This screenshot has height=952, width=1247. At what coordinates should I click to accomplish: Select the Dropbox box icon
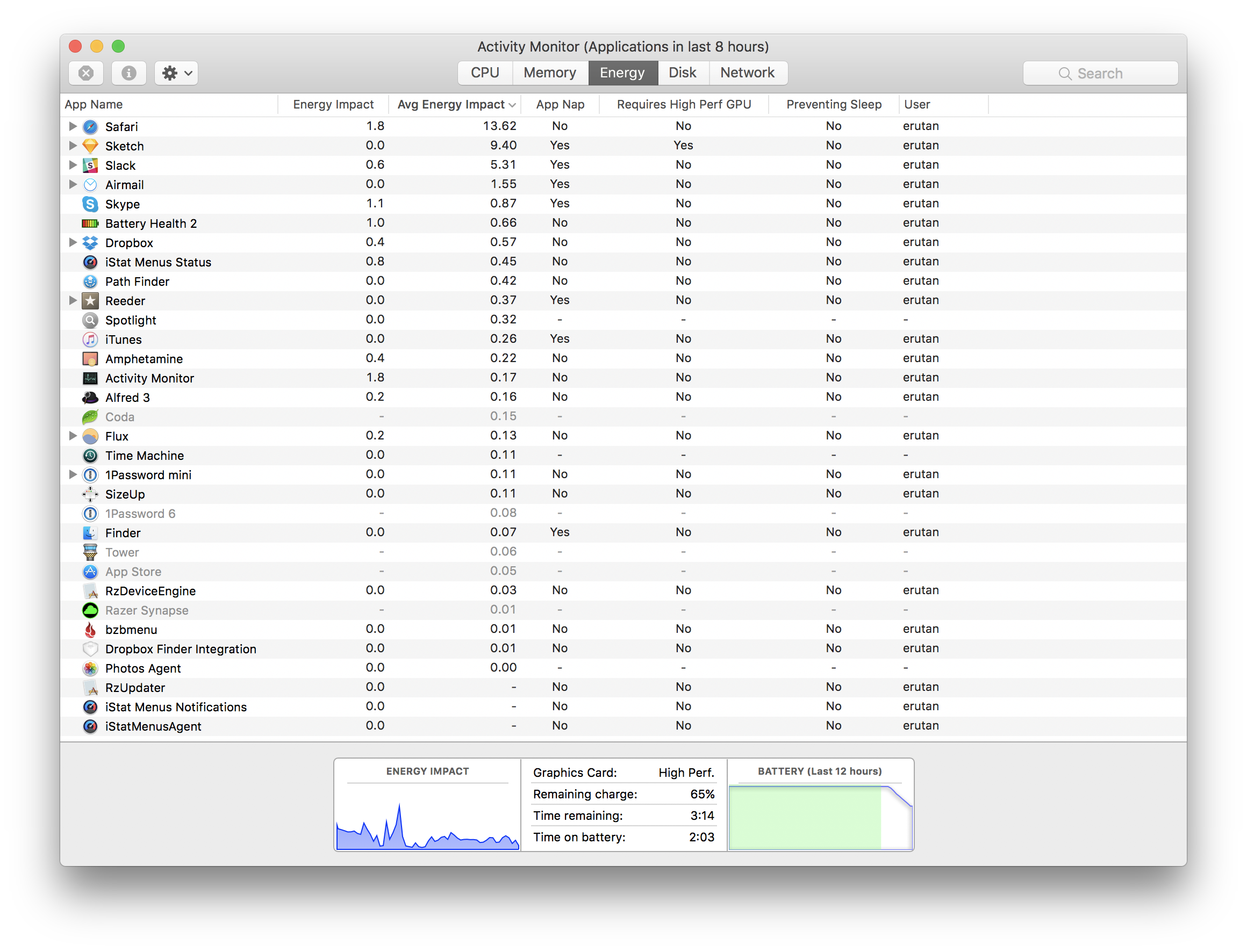pos(90,242)
